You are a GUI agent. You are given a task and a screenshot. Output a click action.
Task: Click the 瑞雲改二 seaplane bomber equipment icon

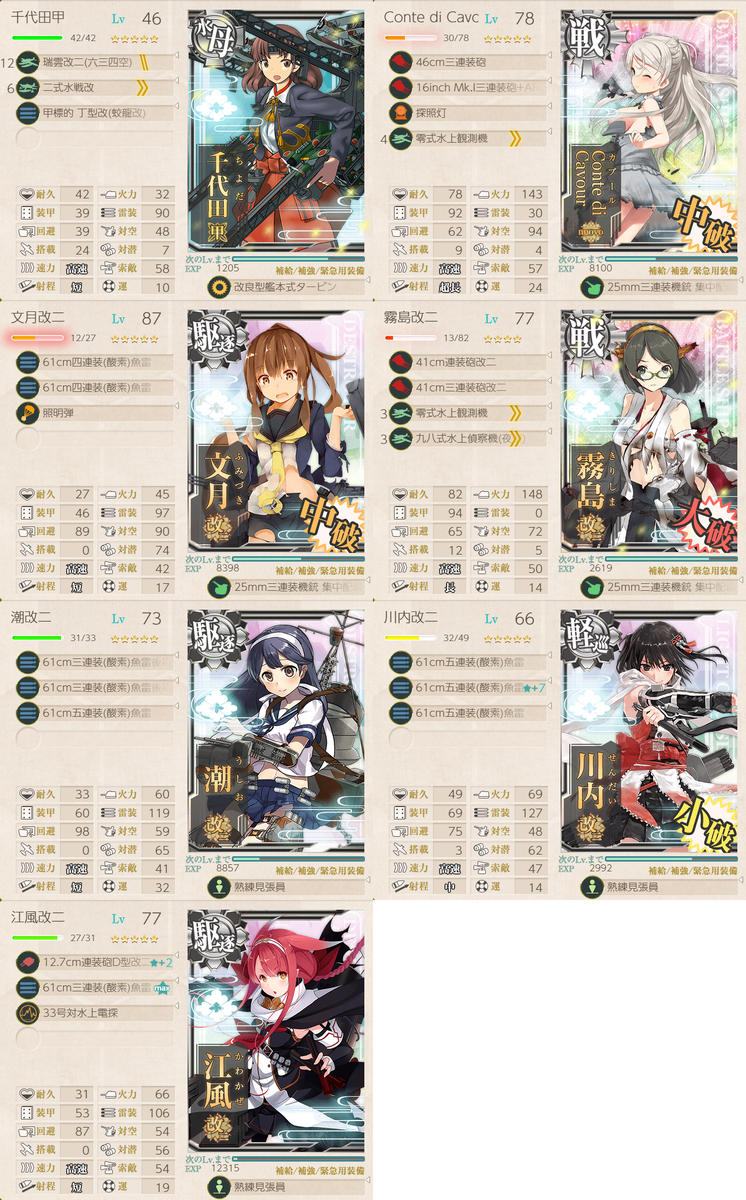29,62
